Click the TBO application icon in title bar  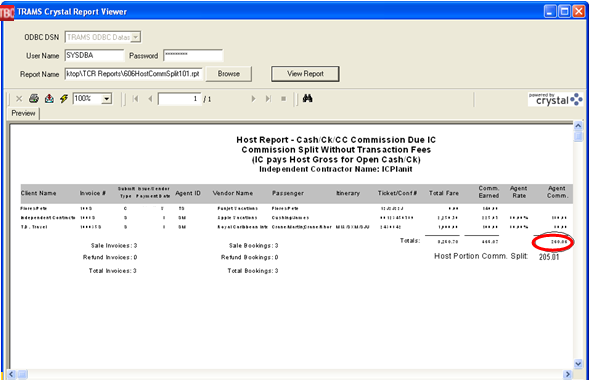pos(7,12)
